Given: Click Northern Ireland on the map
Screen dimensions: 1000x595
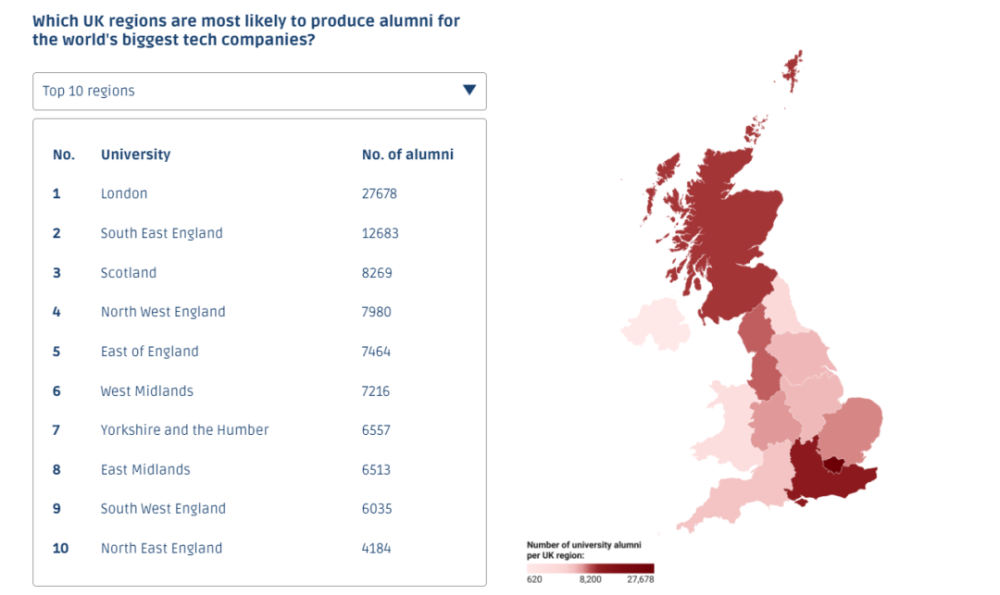Looking at the screenshot, I should pos(655,330).
